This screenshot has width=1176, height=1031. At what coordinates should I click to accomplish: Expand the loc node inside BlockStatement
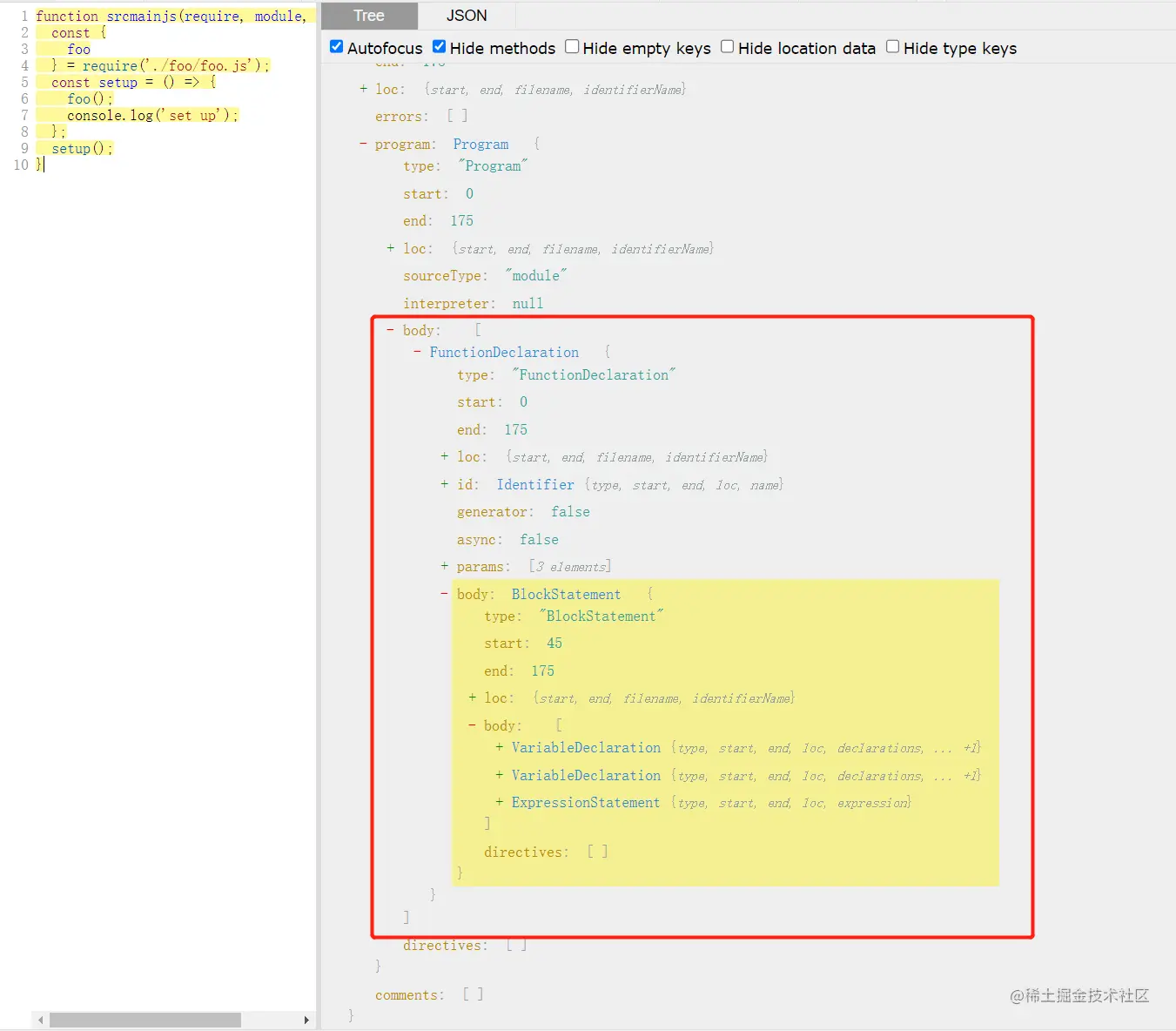pos(473,697)
